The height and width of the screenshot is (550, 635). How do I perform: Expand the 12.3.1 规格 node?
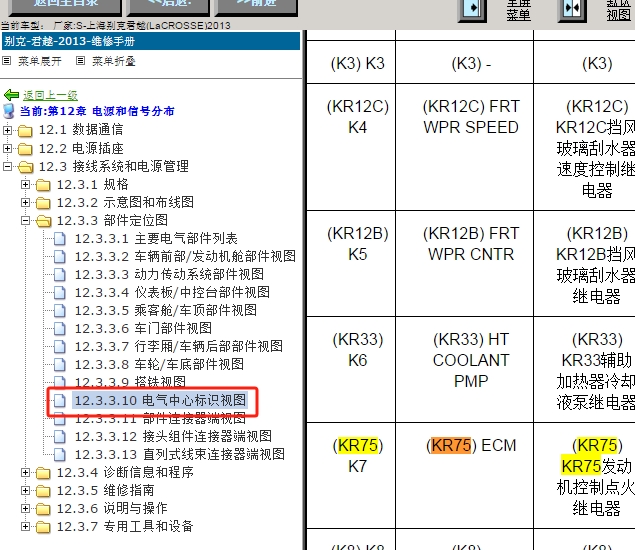pyautogui.click(x=26, y=185)
